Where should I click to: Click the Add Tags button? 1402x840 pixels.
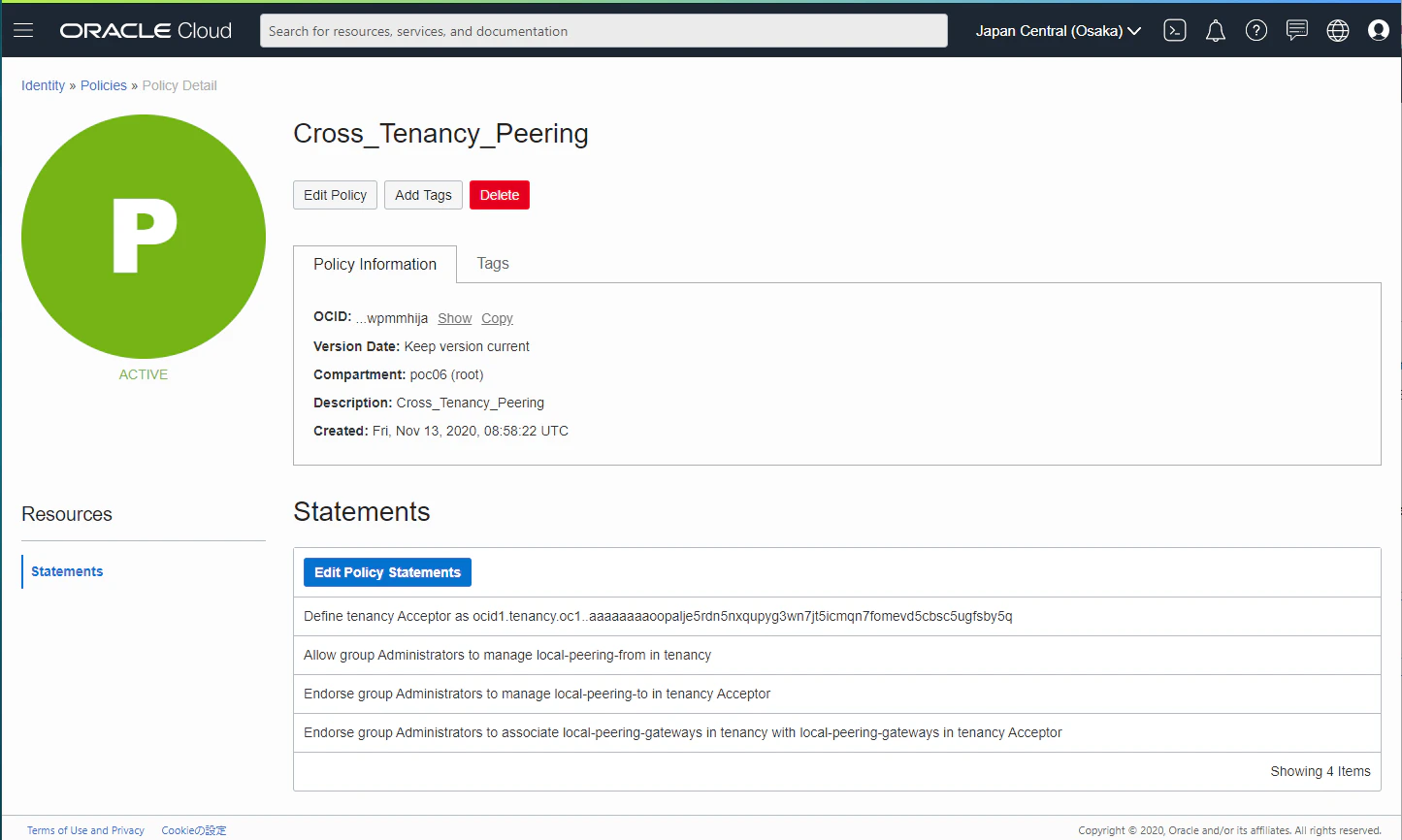tap(423, 195)
